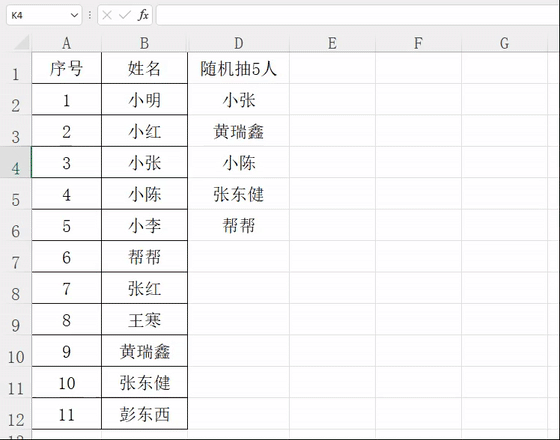Viewport: 560px width, 440px height.
Task: Click the Insert Function fx icon
Action: click(143, 15)
